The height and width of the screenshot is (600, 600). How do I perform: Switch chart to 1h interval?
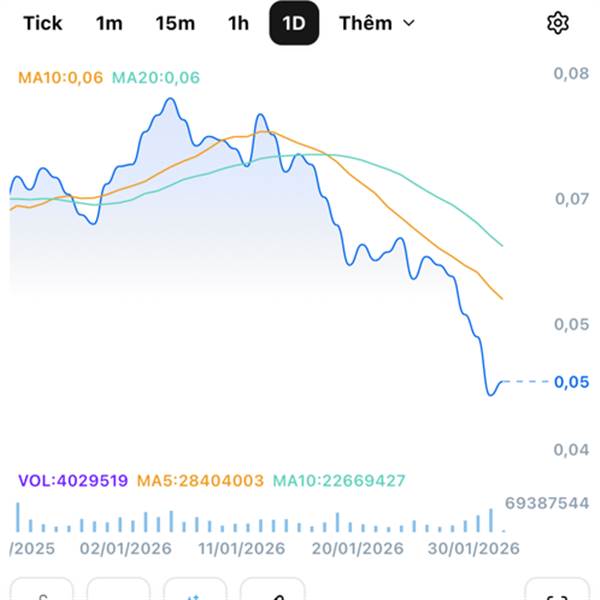238,23
